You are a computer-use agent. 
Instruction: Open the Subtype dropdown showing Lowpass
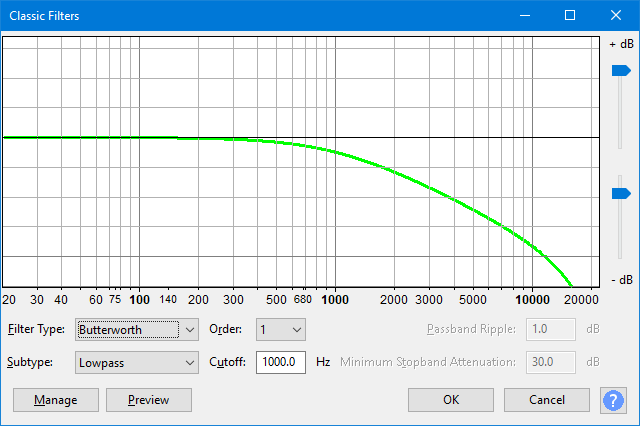[138, 362]
